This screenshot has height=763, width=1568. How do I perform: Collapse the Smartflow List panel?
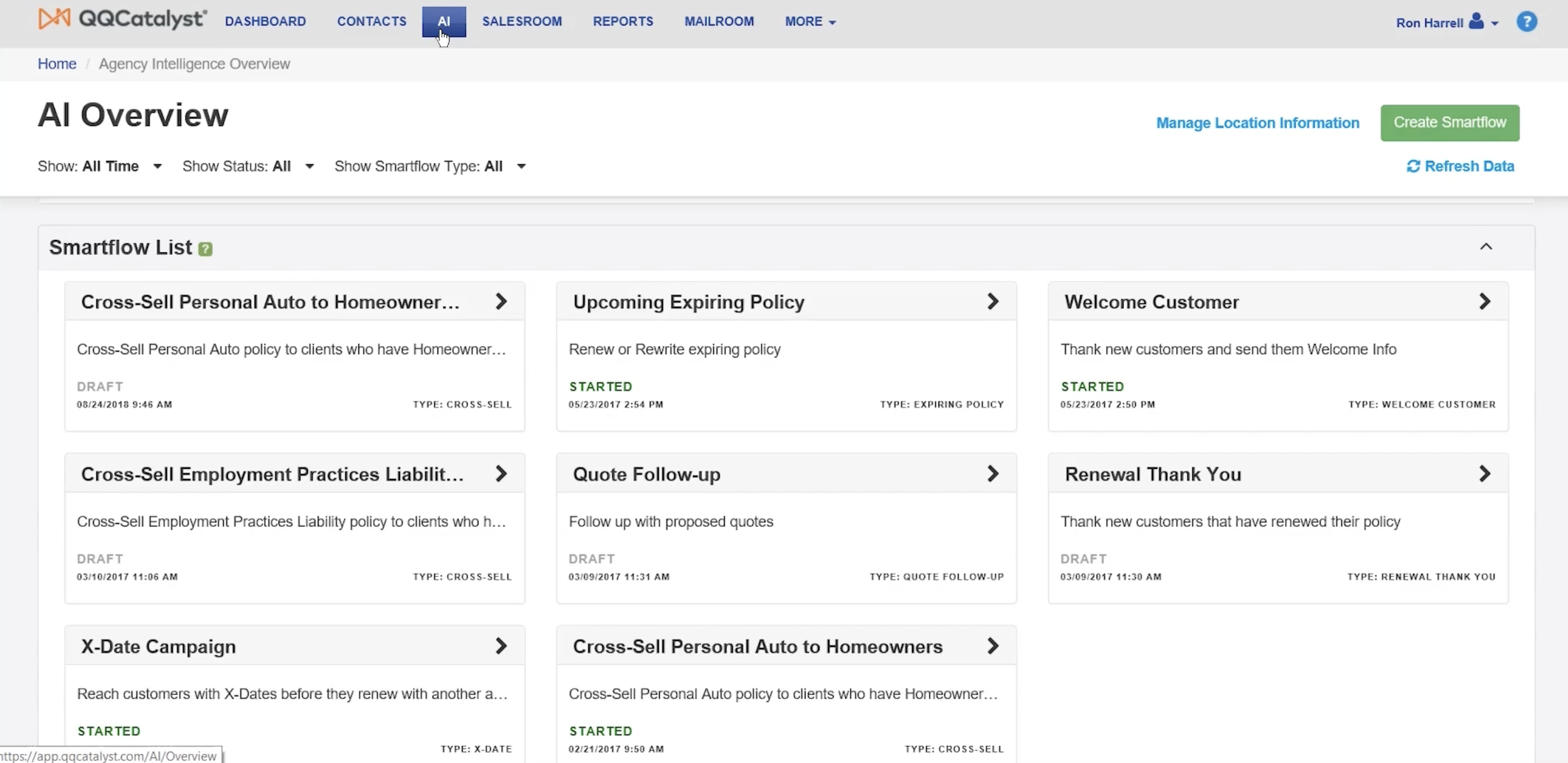1486,246
